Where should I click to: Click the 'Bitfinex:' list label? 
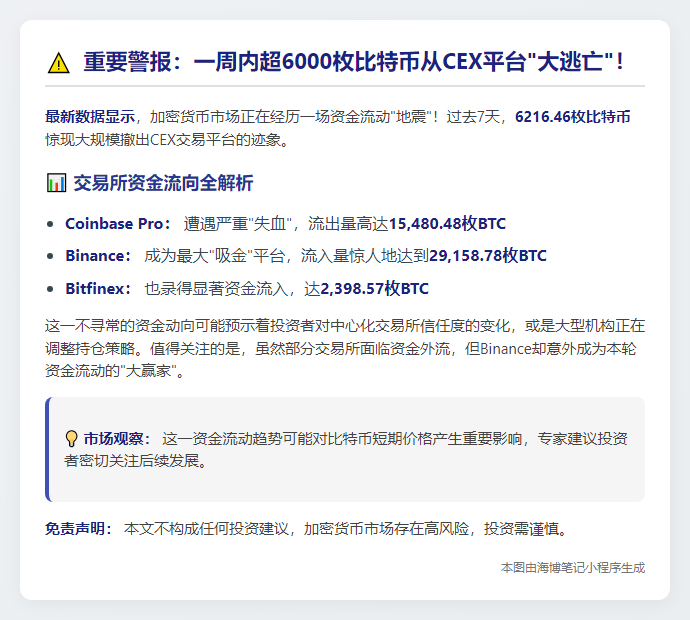click(x=98, y=289)
